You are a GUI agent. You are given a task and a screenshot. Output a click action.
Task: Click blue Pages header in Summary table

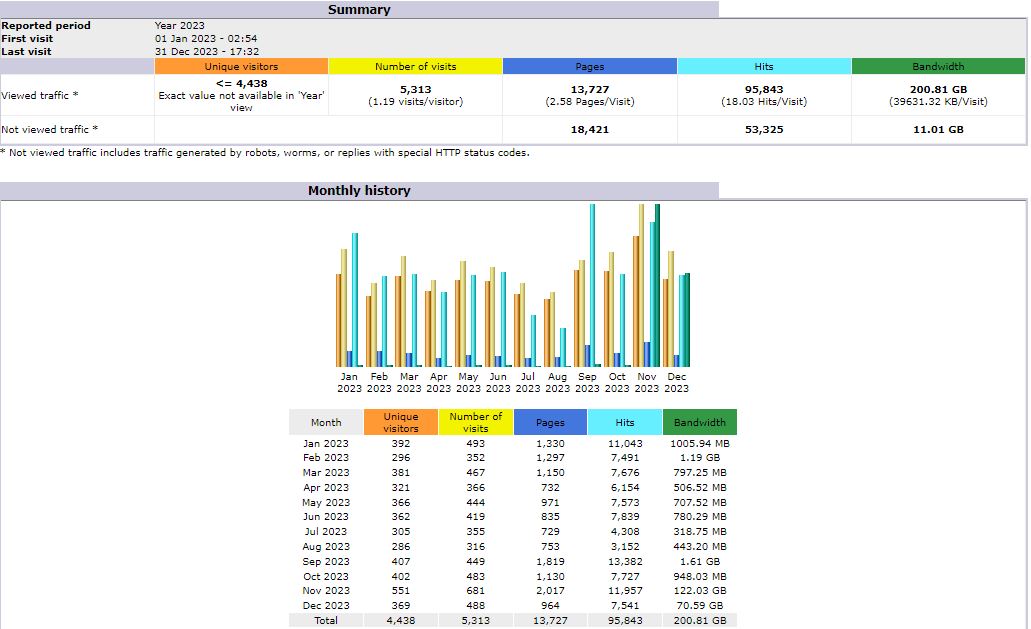589,66
